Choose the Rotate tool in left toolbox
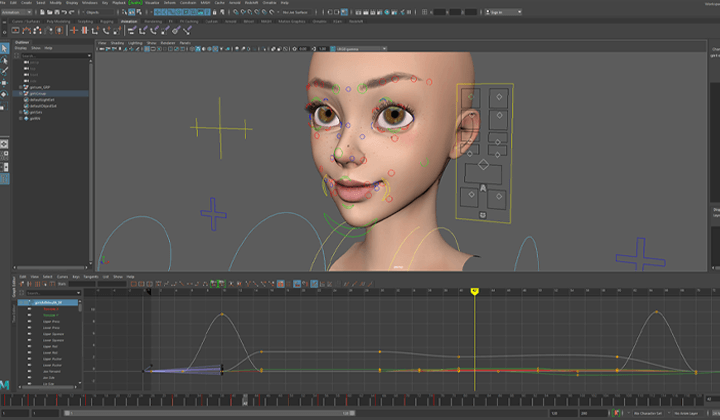The height and width of the screenshot is (420, 720). (4, 94)
